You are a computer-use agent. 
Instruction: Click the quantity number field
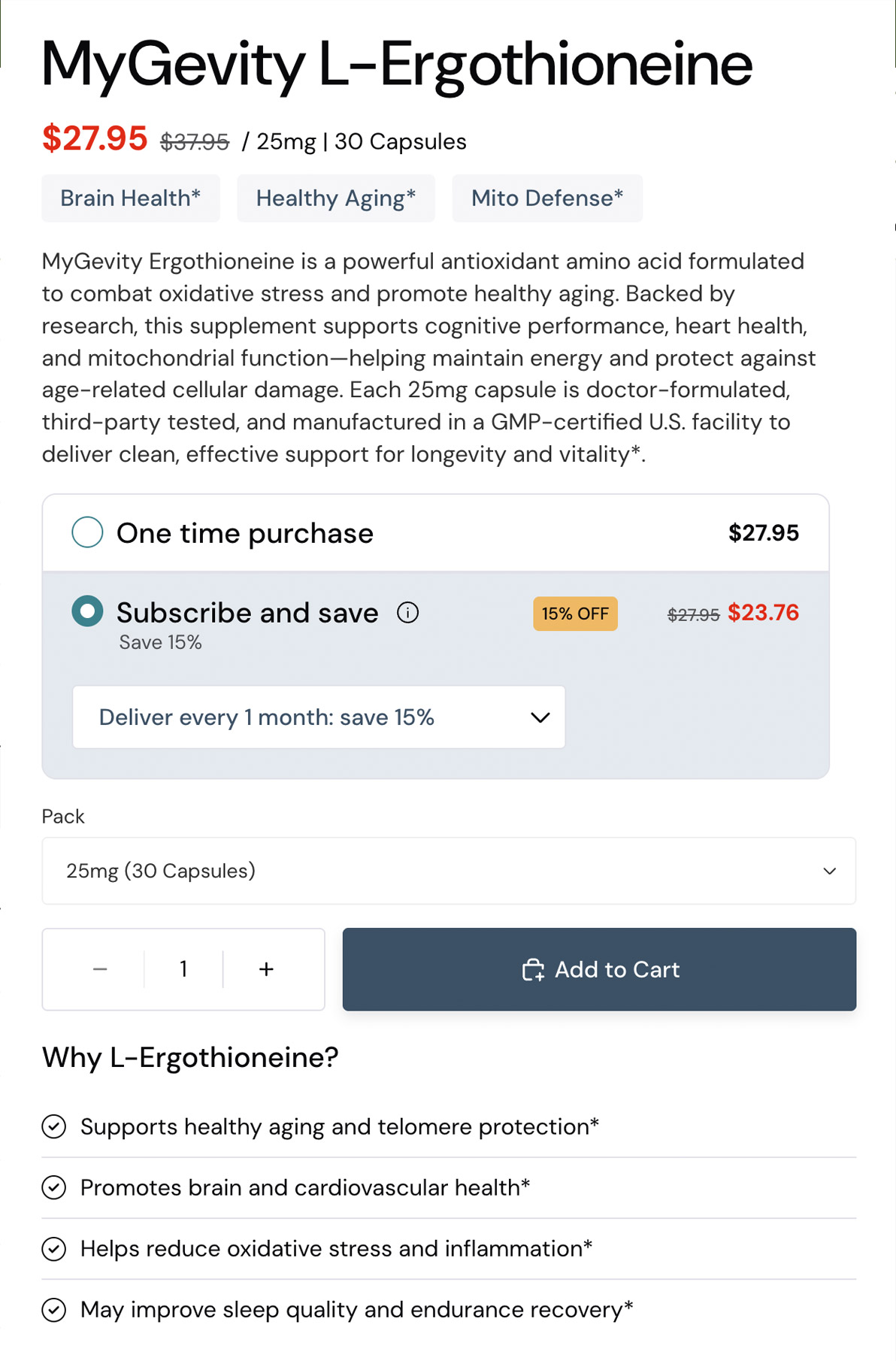coord(183,969)
